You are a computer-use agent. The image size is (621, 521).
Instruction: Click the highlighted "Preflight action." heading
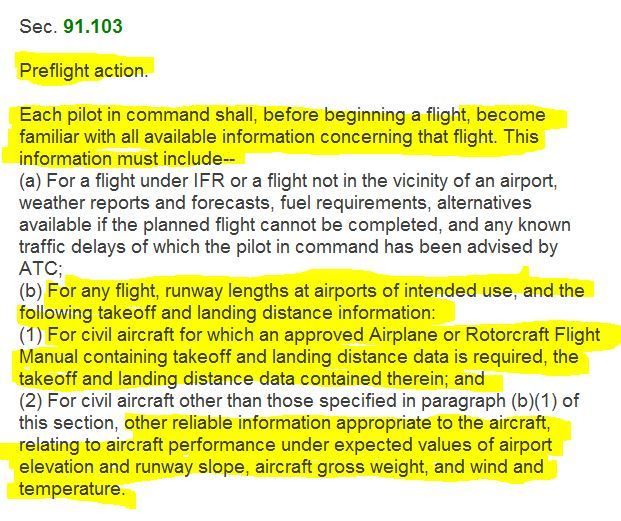coord(84,71)
